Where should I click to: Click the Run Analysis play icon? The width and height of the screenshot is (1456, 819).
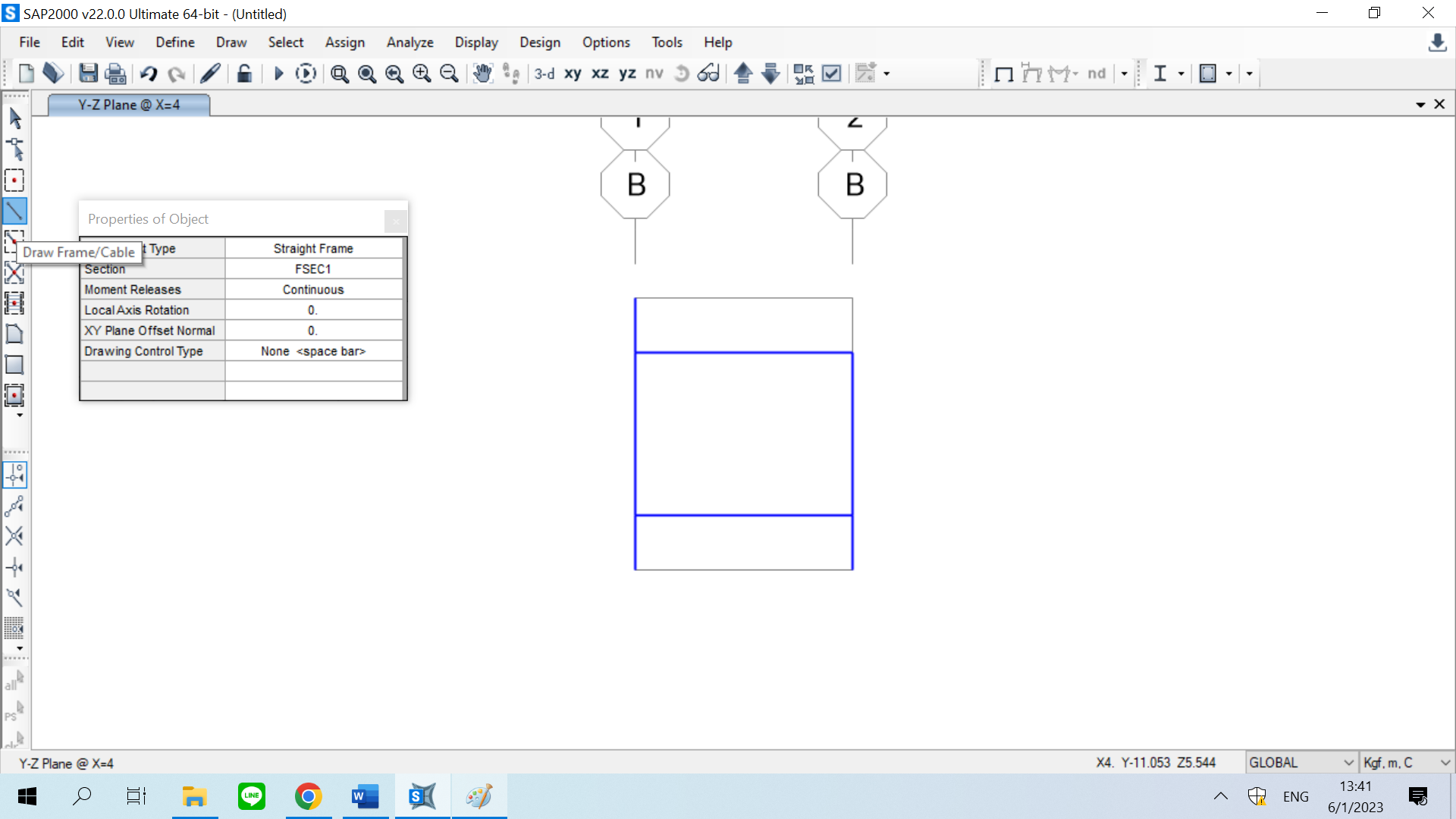278,74
